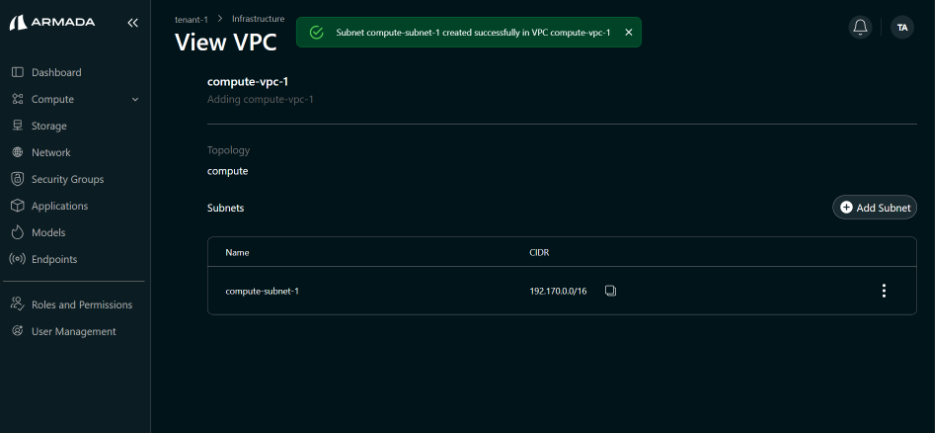Click the Applications cube icon
936x433 pixels.
point(17,206)
